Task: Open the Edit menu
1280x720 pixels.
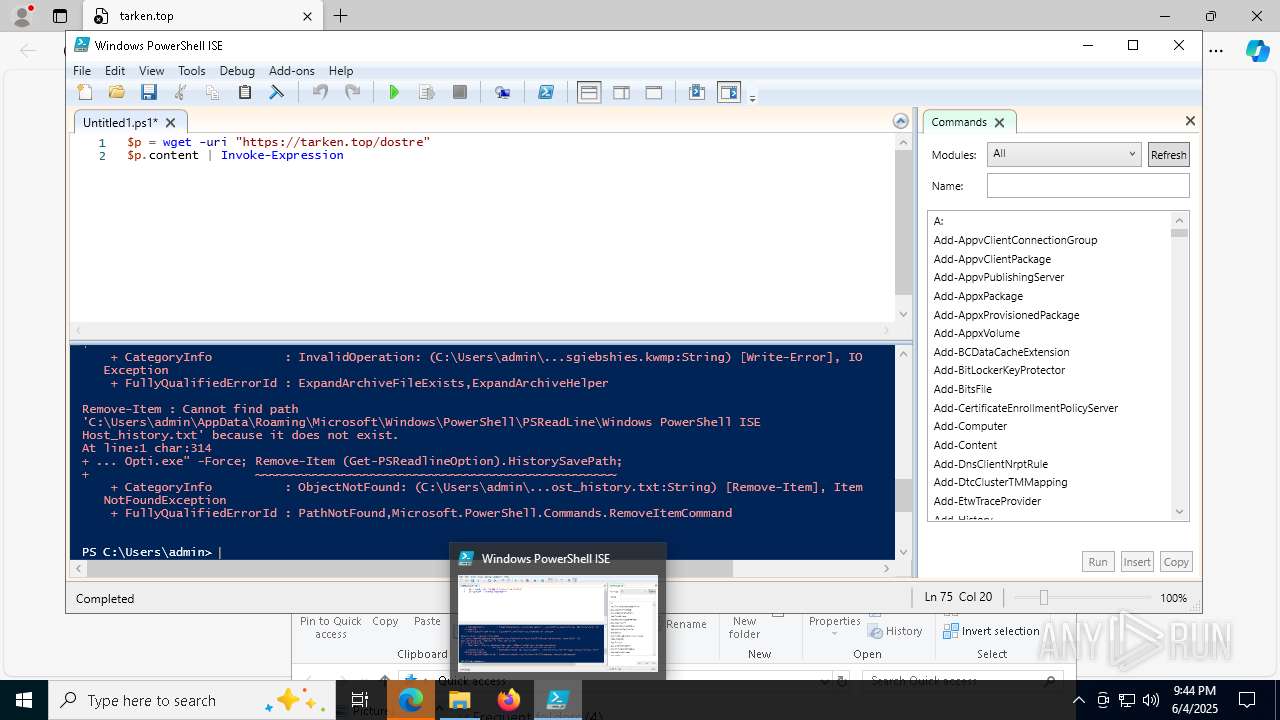Action: pos(115,71)
